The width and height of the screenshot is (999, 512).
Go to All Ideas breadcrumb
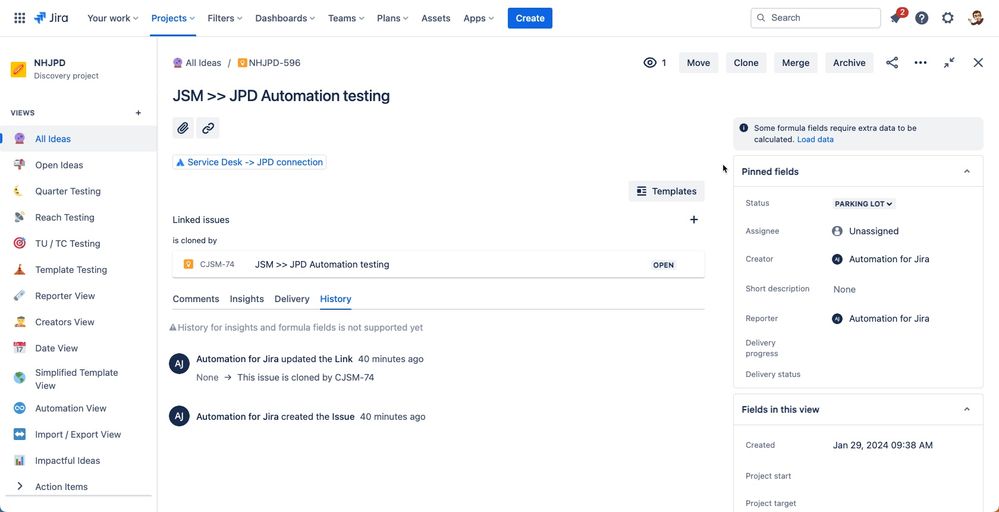pyautogui.click(x=197, y=63)
